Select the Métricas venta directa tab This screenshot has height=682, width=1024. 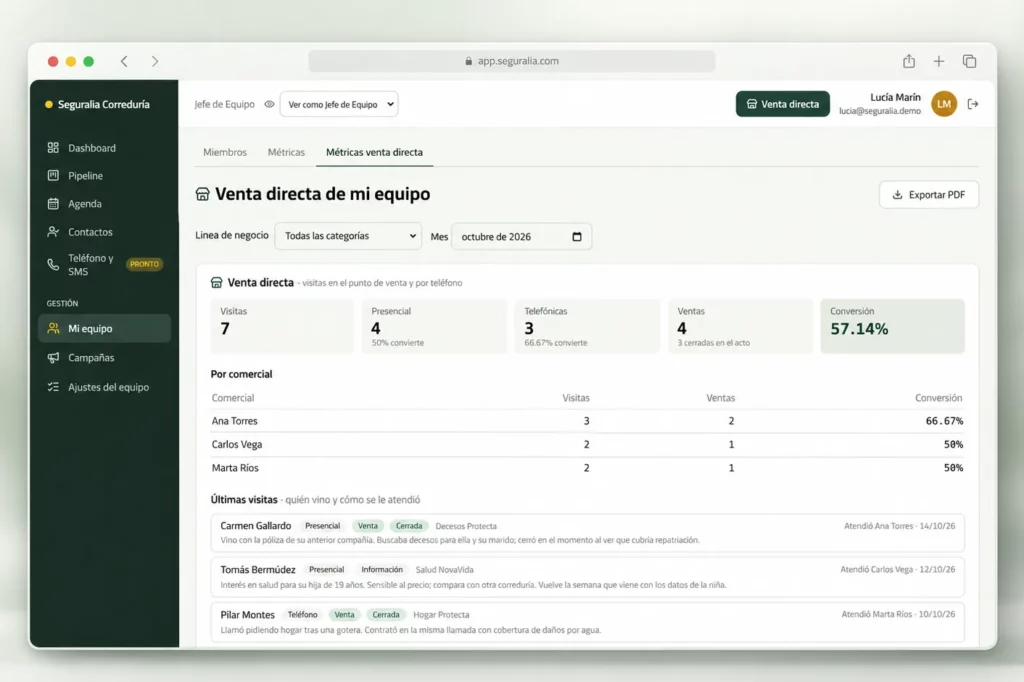(x=374, y=152)
